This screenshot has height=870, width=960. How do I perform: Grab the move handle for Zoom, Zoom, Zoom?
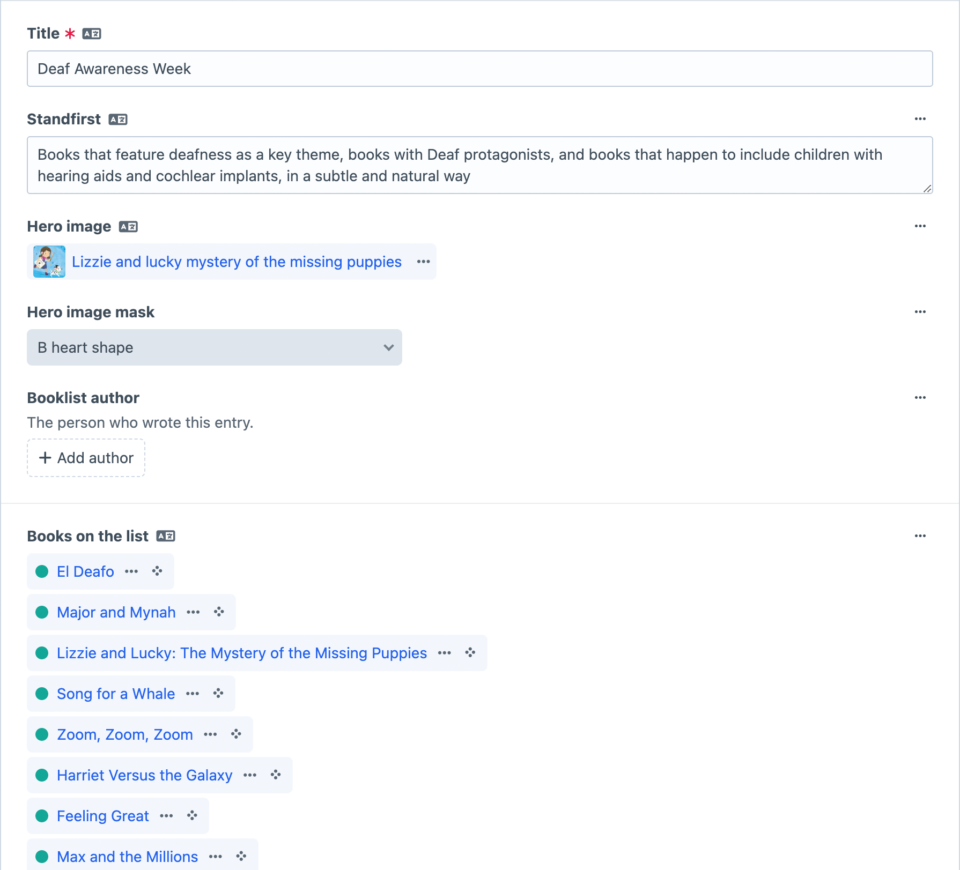[236, 734]
